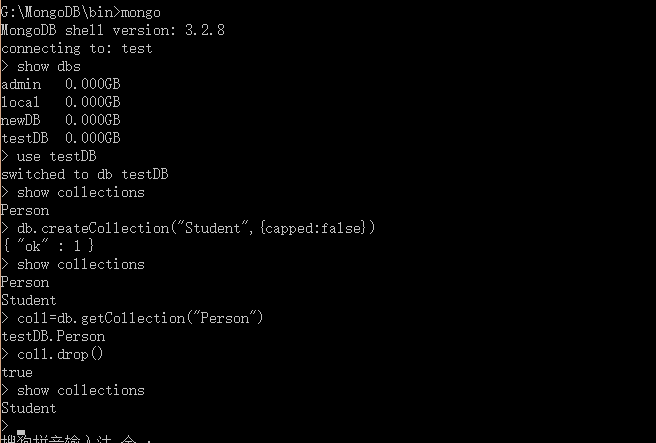
Task: Click the 'true' result line
Action: click(17, 372)
